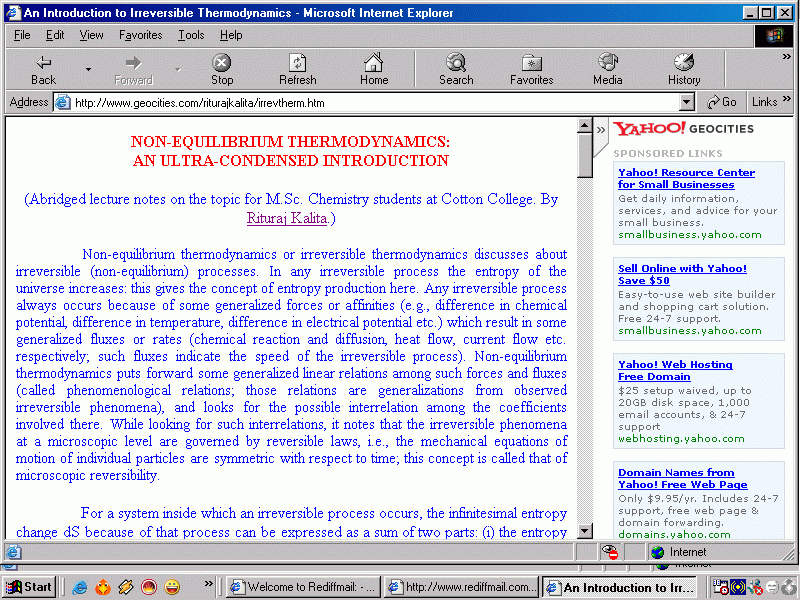The width and height of the screenshot is (800, 600).
Task: Click the first system tray scheduler icon
Action: coord(720,587)
